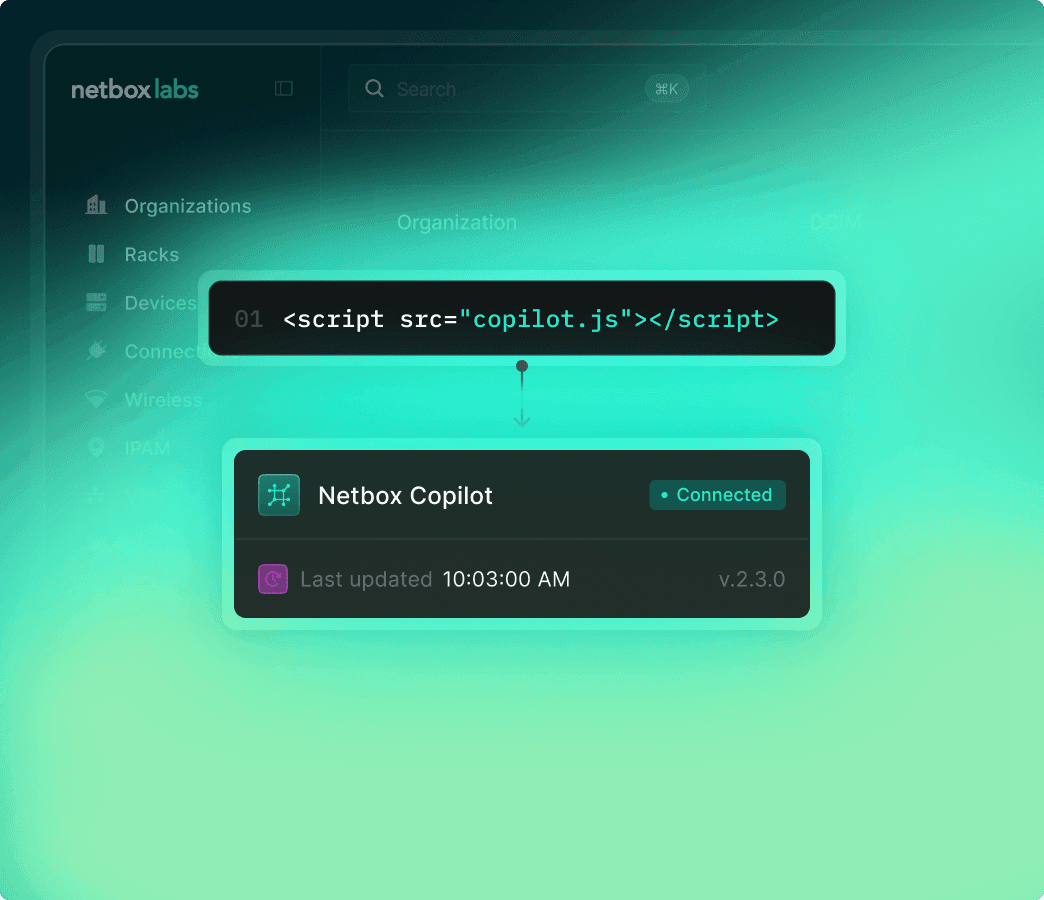Viewport: 1044px width, 900px height.
Task: Click the purple Last updated clock icon
Action: point(273,579)
